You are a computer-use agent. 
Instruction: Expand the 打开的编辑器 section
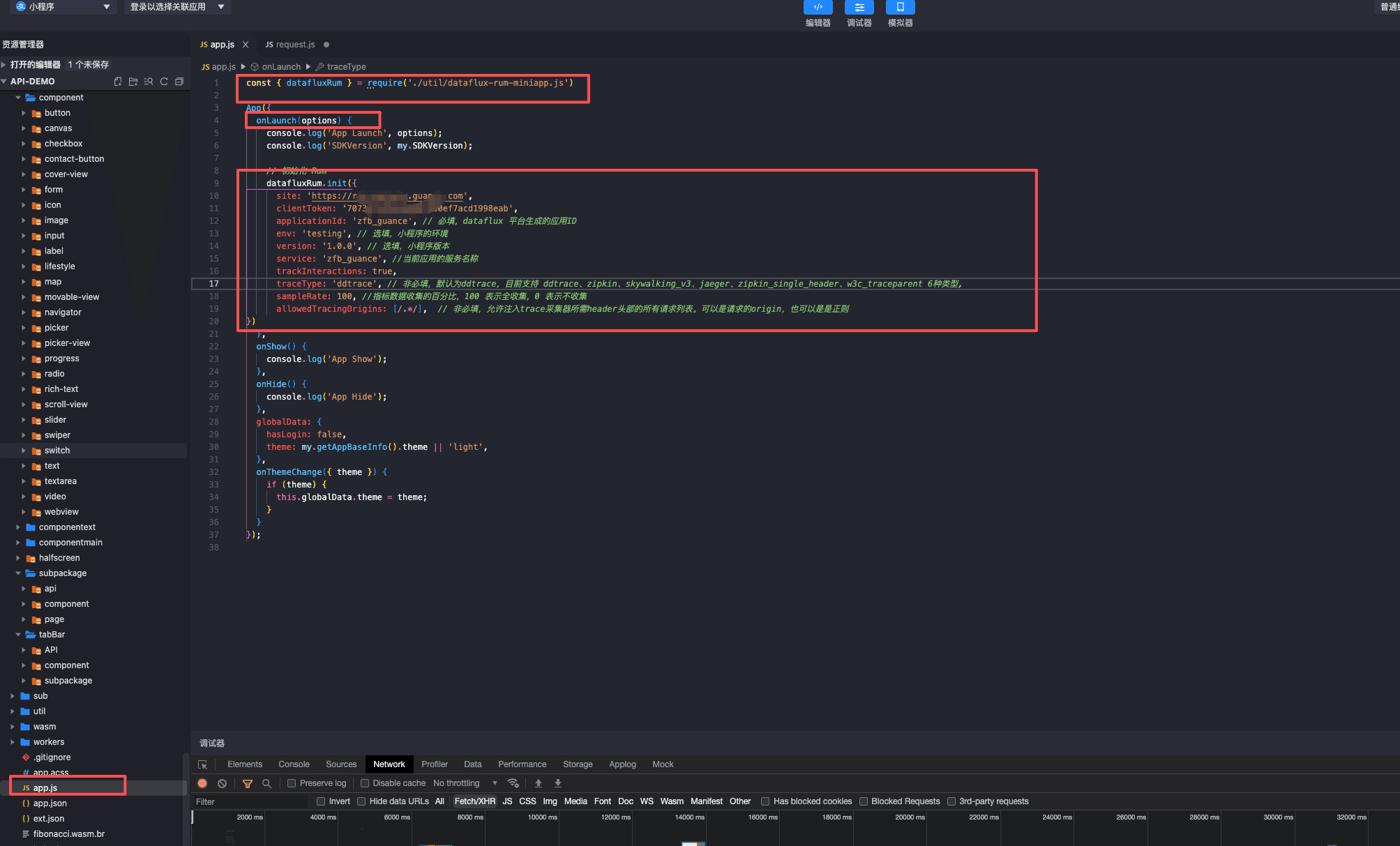(x=35, y=64)
